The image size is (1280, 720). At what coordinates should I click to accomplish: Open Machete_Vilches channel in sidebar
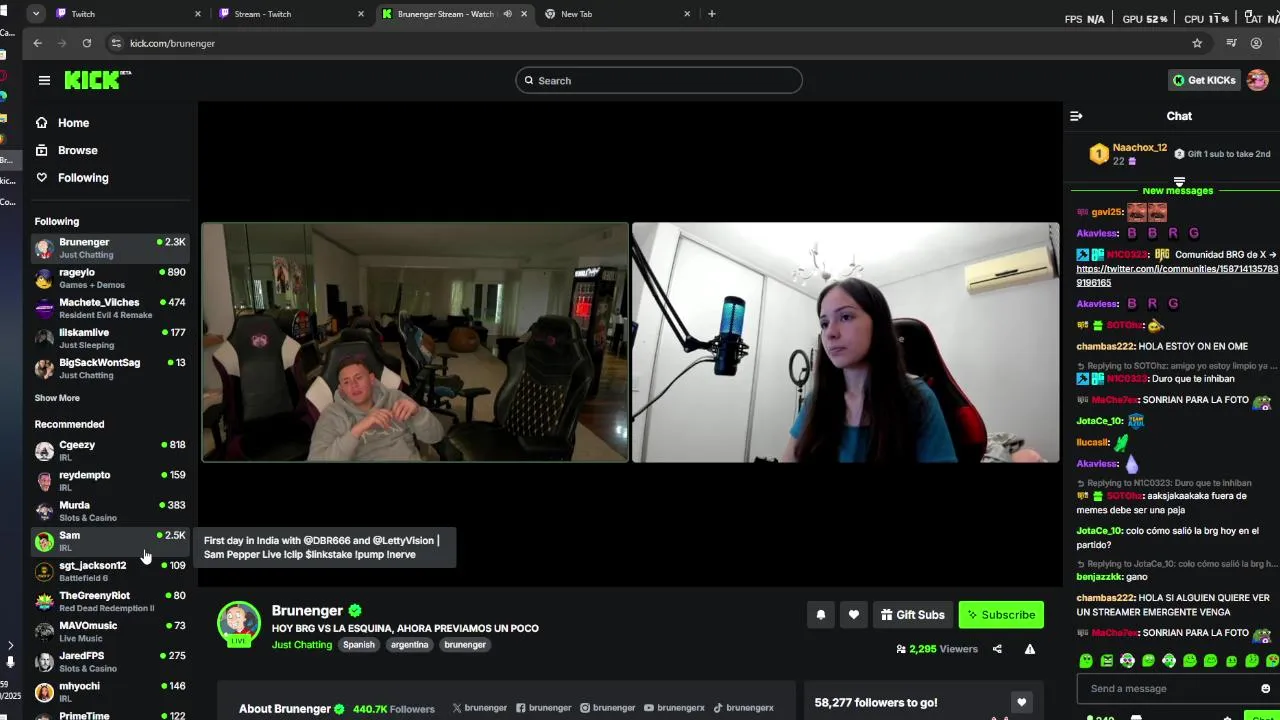[110, 308]
